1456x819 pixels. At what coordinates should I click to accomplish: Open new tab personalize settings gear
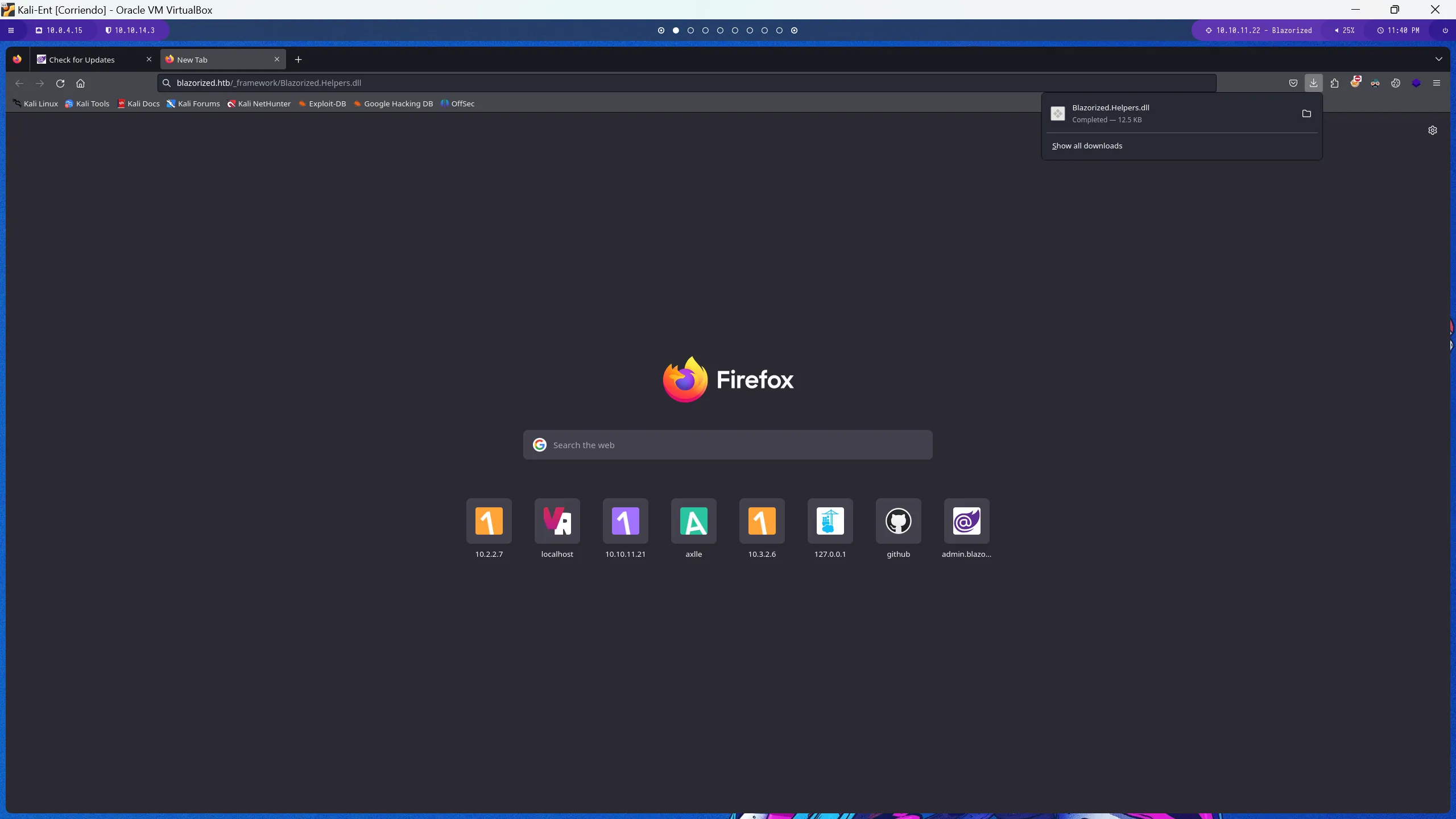coord(1432,130)
